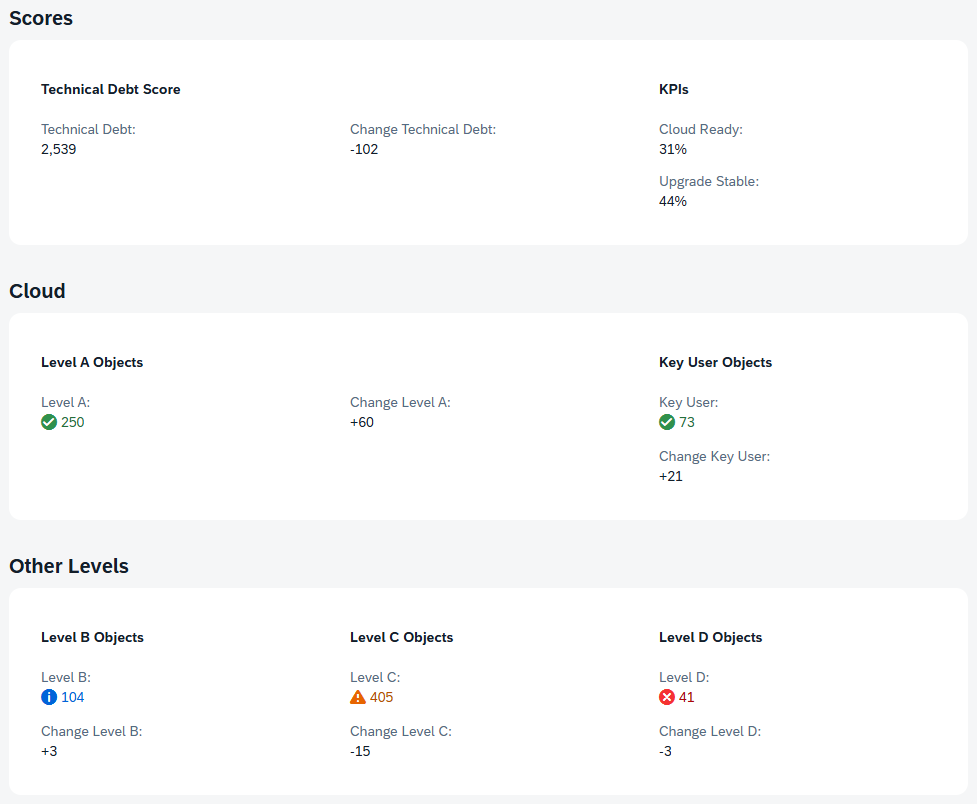Viewport: 977px width, 804px height.
Task: Click the Technical Debt: label
Action: coord(88,130)
